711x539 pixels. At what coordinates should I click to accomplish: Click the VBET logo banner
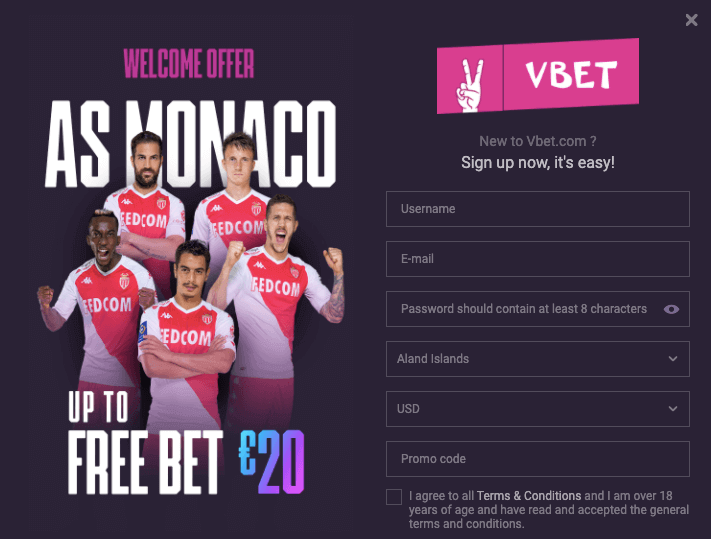point(538,76)
